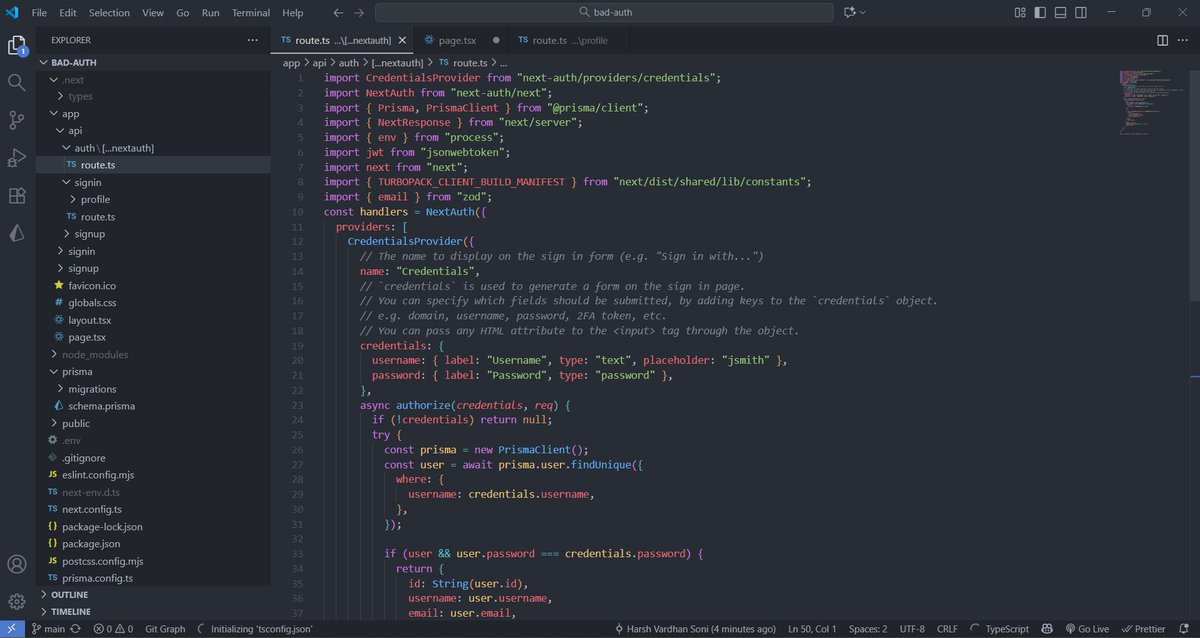Open Explorer Views and More Actions ellipsis
The width and height of the screenshot is (1200, 638).
point(252,40)
